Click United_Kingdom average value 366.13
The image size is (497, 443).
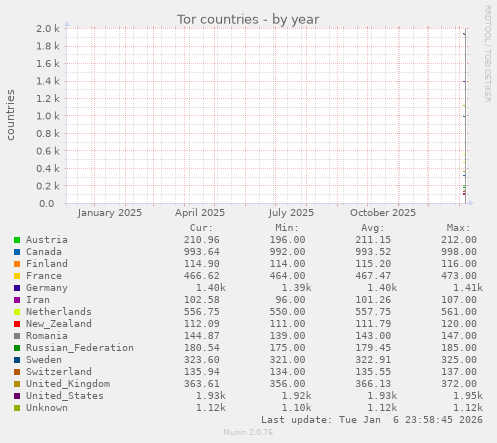[x=373, y=384]
